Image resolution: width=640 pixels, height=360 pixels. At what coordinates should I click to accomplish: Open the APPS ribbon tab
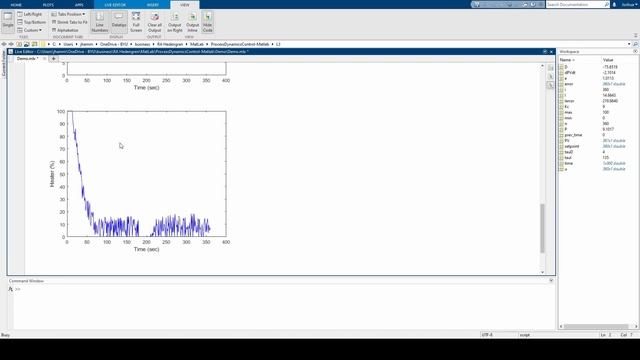(x=79, y=5)
